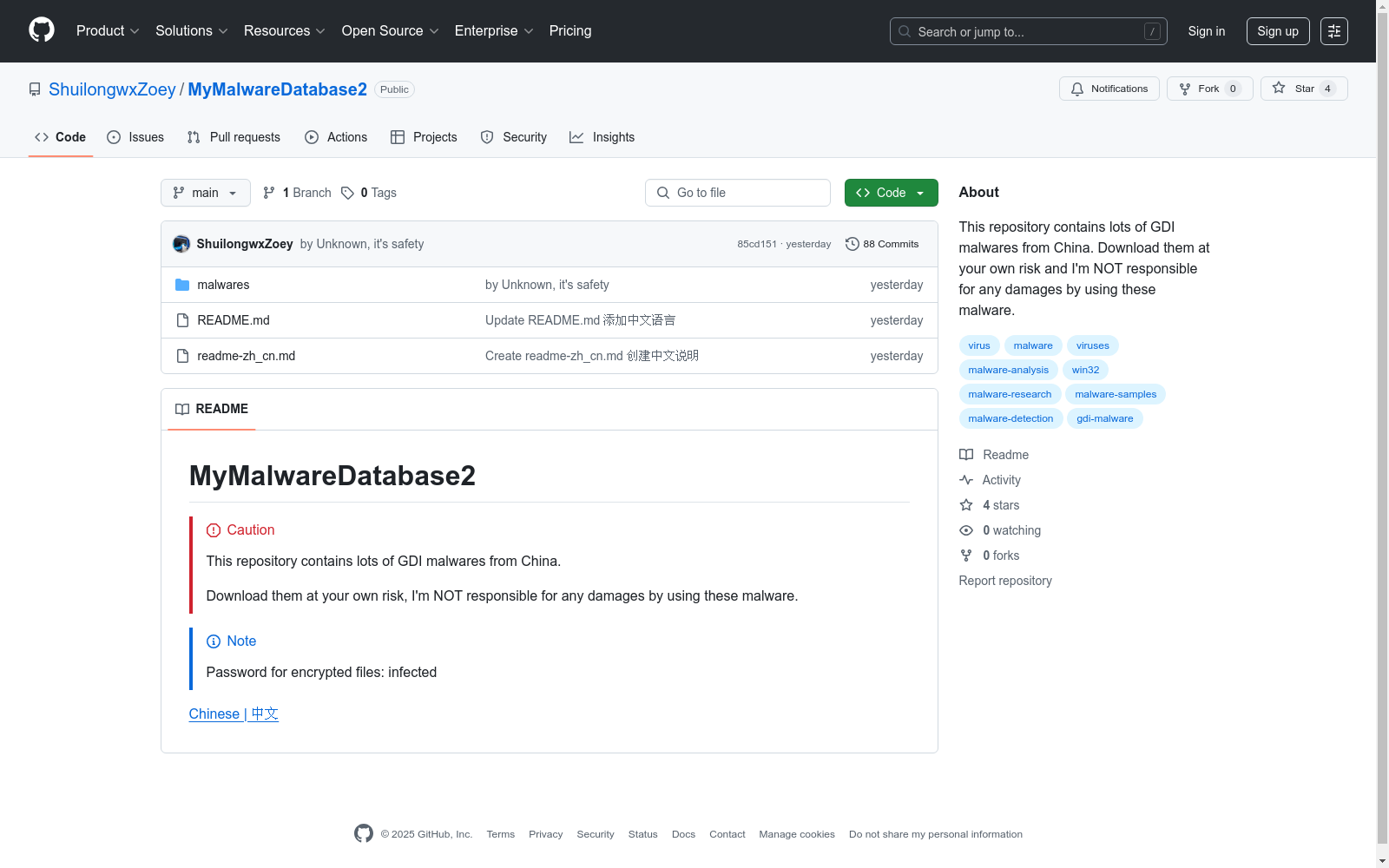
Task: Click the Report repository link
Action: click(1005, 581)
